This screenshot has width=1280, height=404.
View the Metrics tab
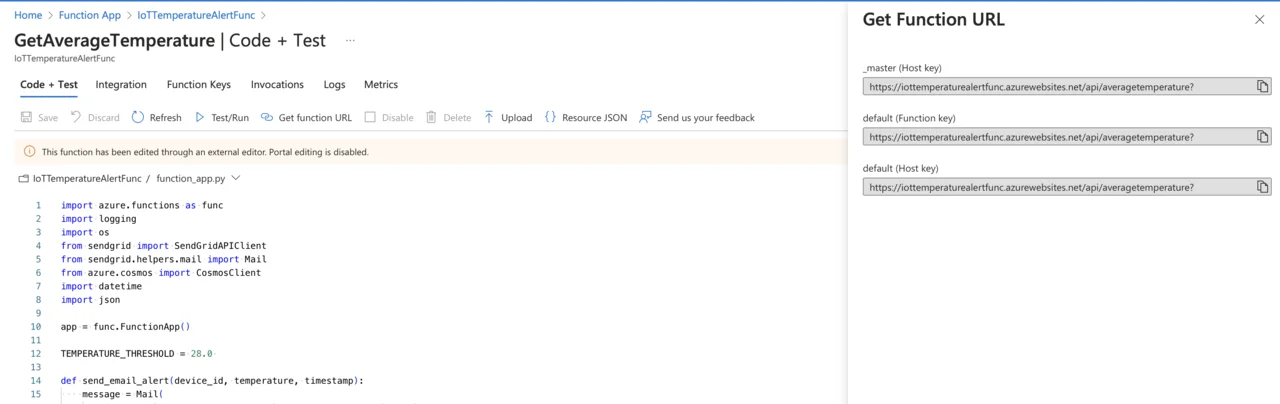tap(381, 85)
